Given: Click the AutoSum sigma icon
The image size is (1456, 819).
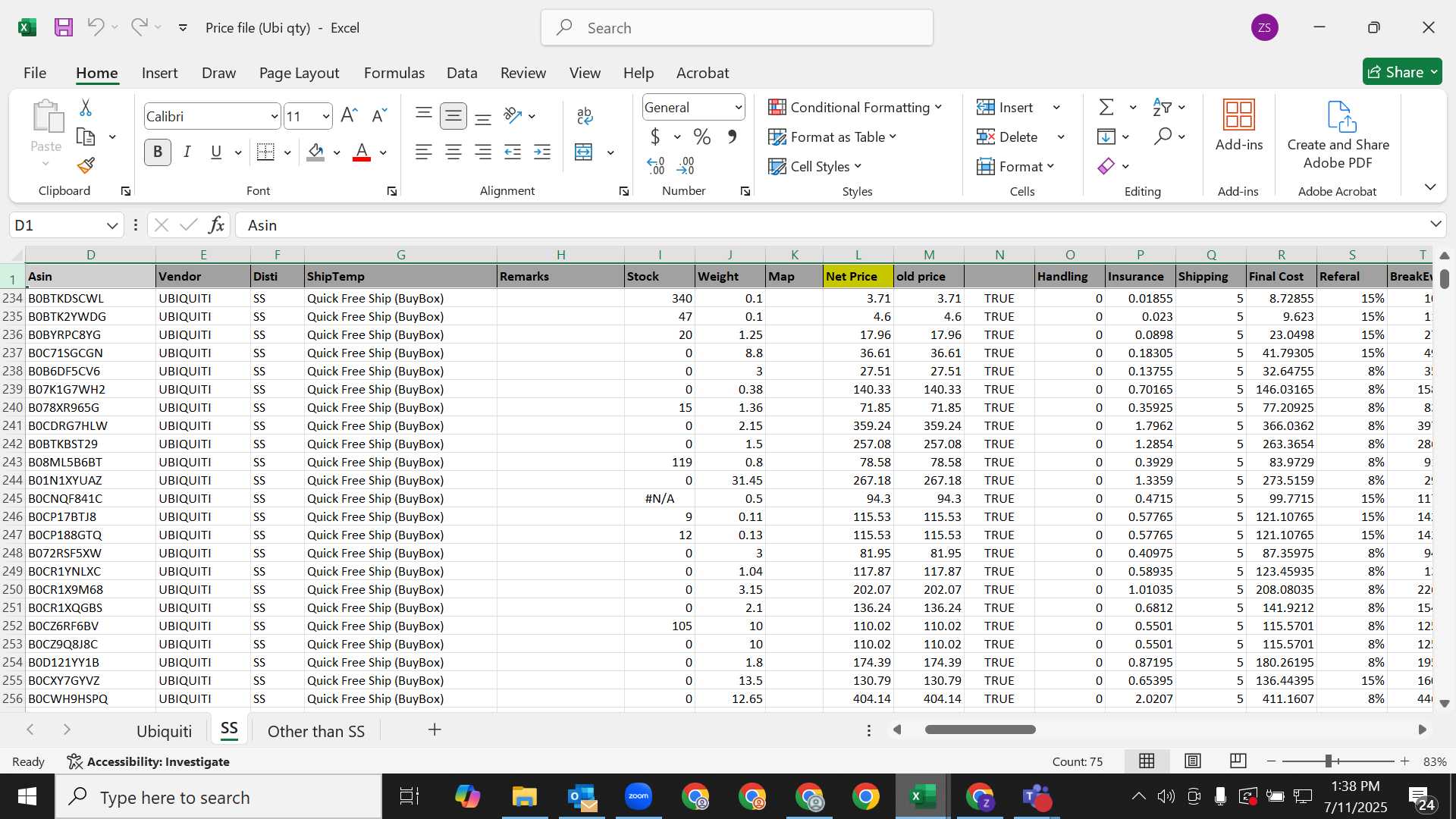Looking at the screenshot, I should pyautogui.click(x=1106, y=108).
